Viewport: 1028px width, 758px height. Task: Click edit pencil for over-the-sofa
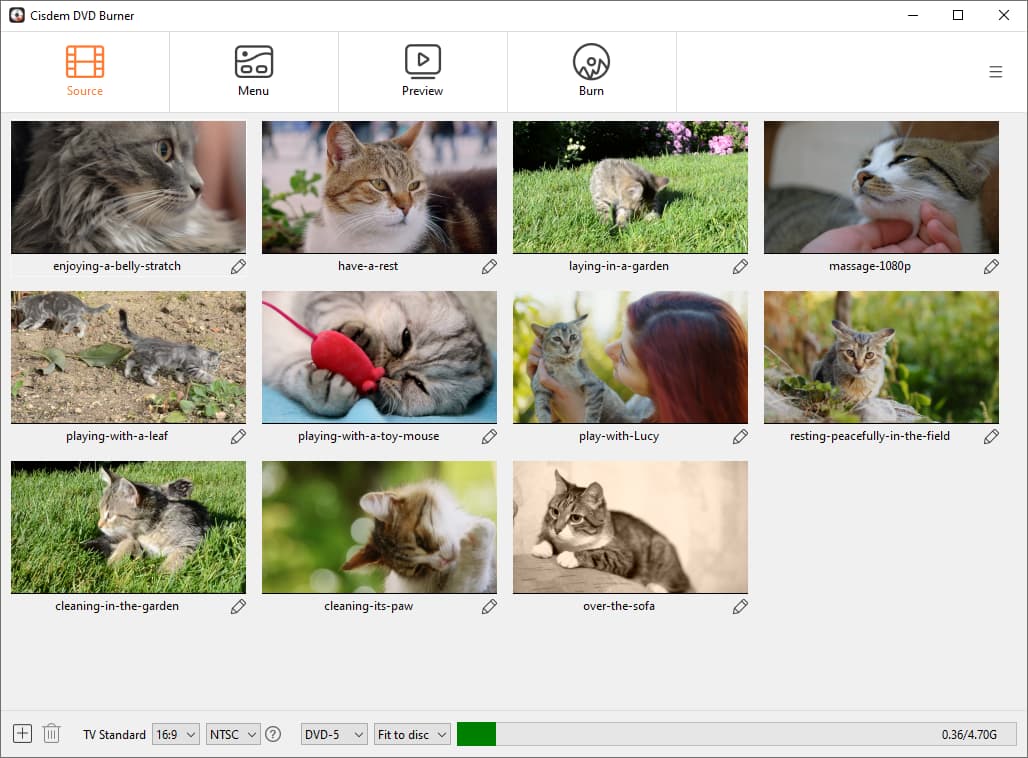pos(740,607)
